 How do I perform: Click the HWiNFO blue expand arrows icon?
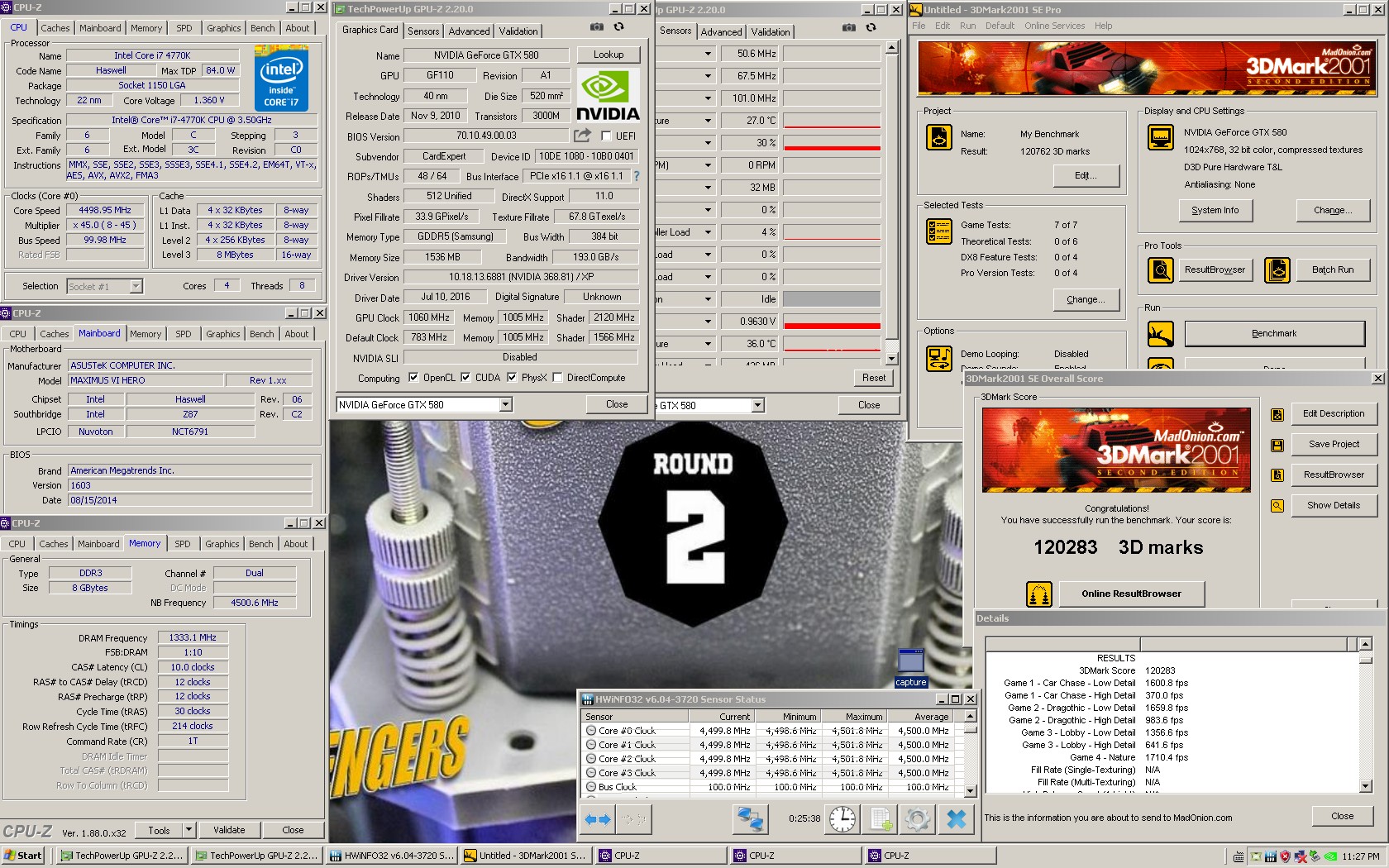coord(597,819)
